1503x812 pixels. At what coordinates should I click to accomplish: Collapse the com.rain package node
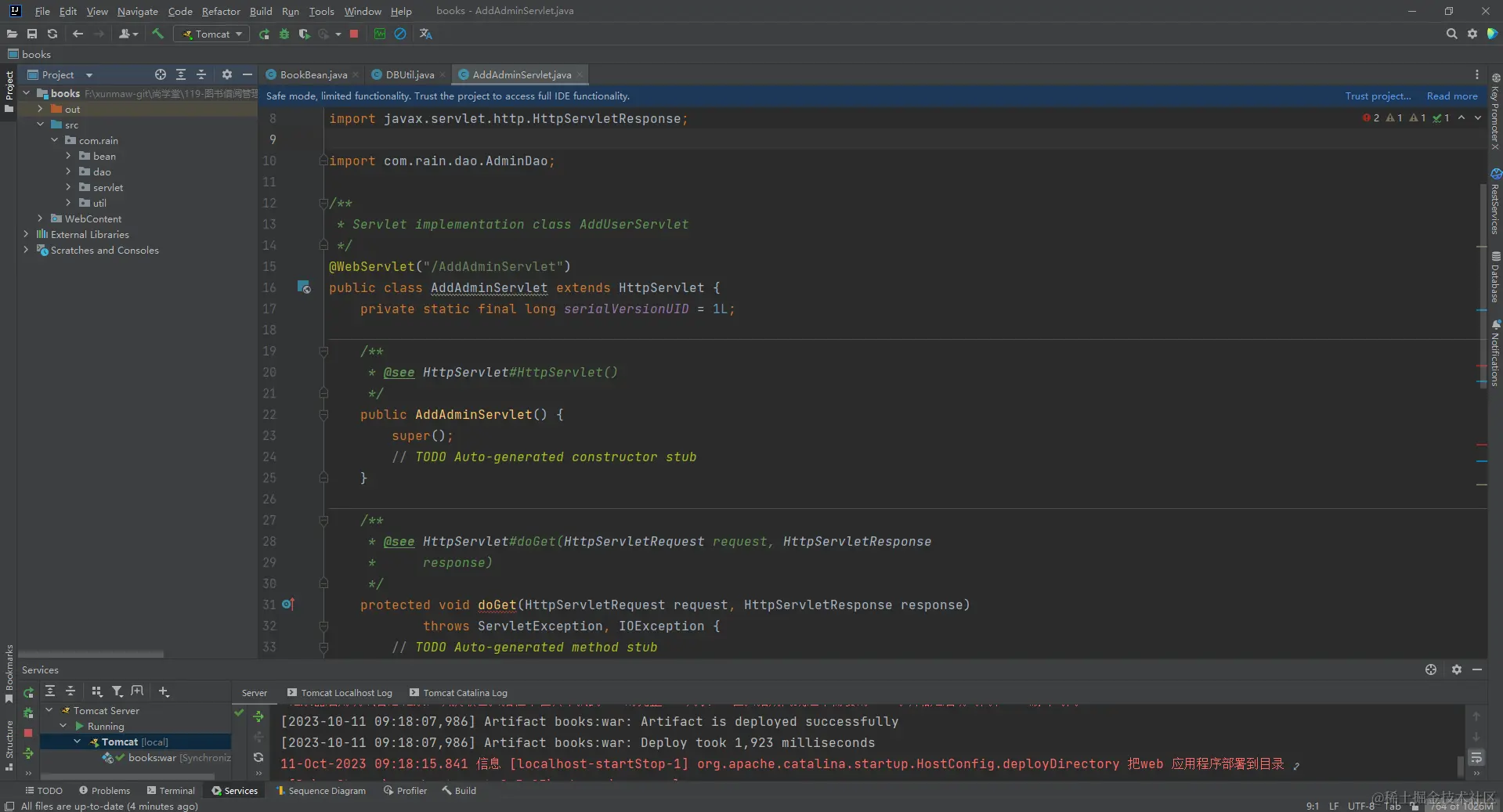(x=55, y=140)
